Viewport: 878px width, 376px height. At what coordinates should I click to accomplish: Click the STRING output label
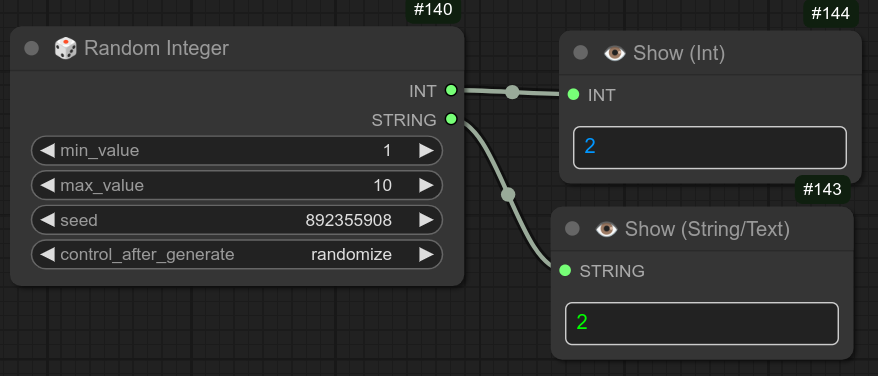(404, 120)
